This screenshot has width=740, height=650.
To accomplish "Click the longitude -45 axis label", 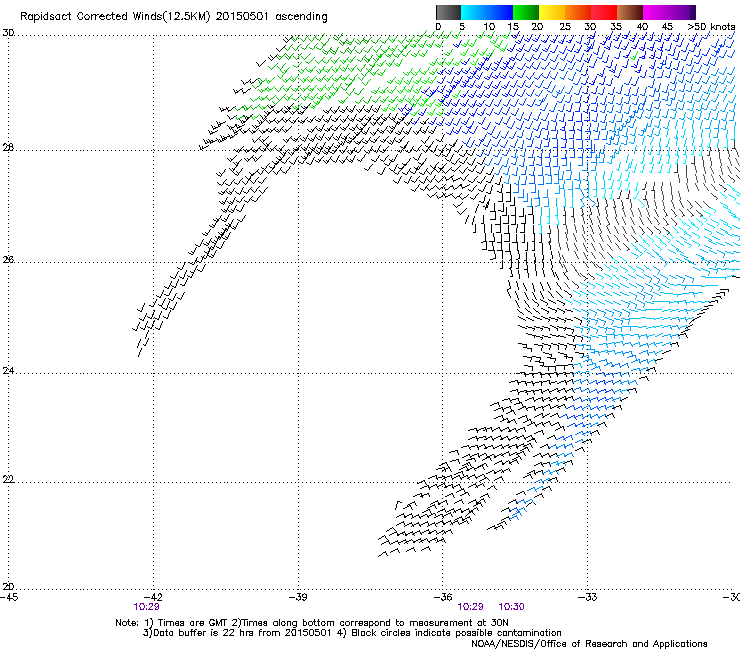I will point(9,597).
